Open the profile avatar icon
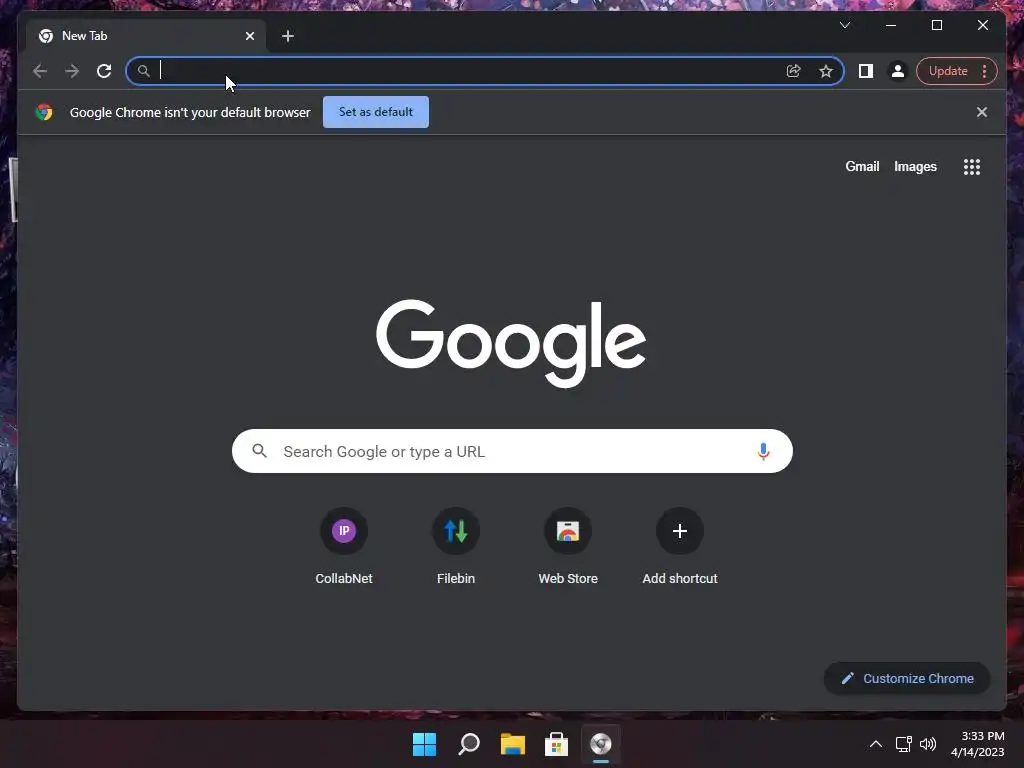 click(x=898, y=71)
